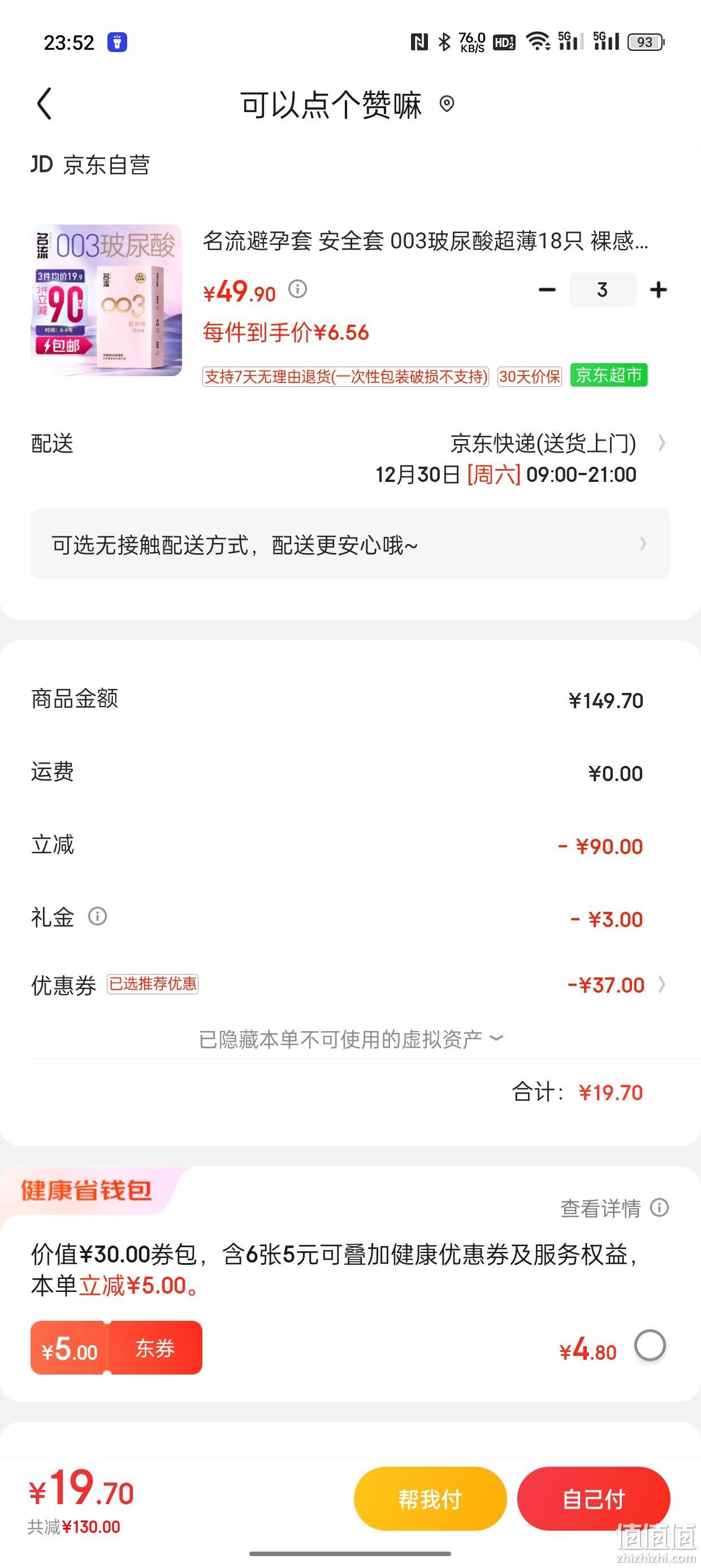This screenshot has width=701, height=1568.
Task: Tap the location pin icon beside the title
Action: (447, 104)
